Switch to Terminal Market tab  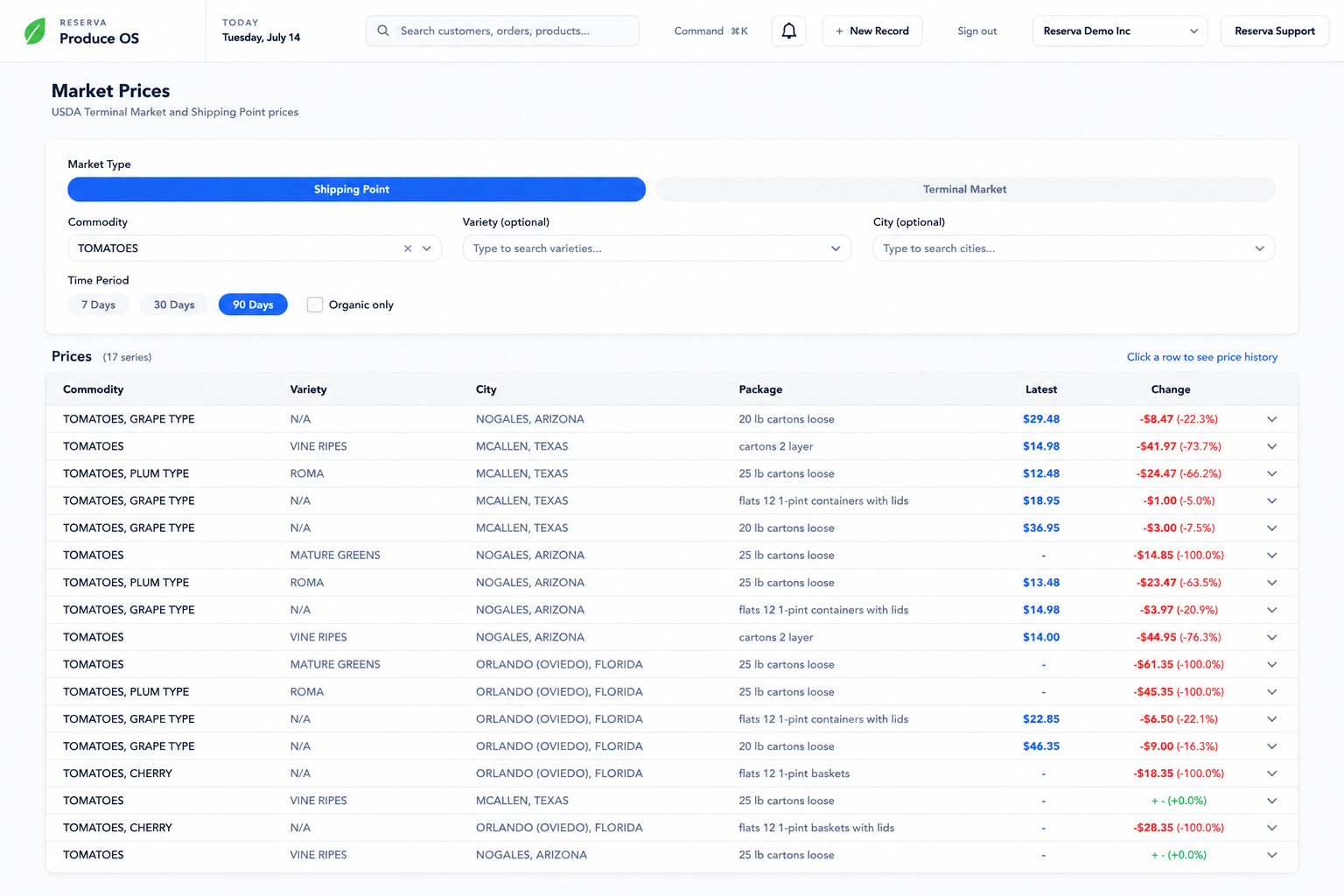965,189
